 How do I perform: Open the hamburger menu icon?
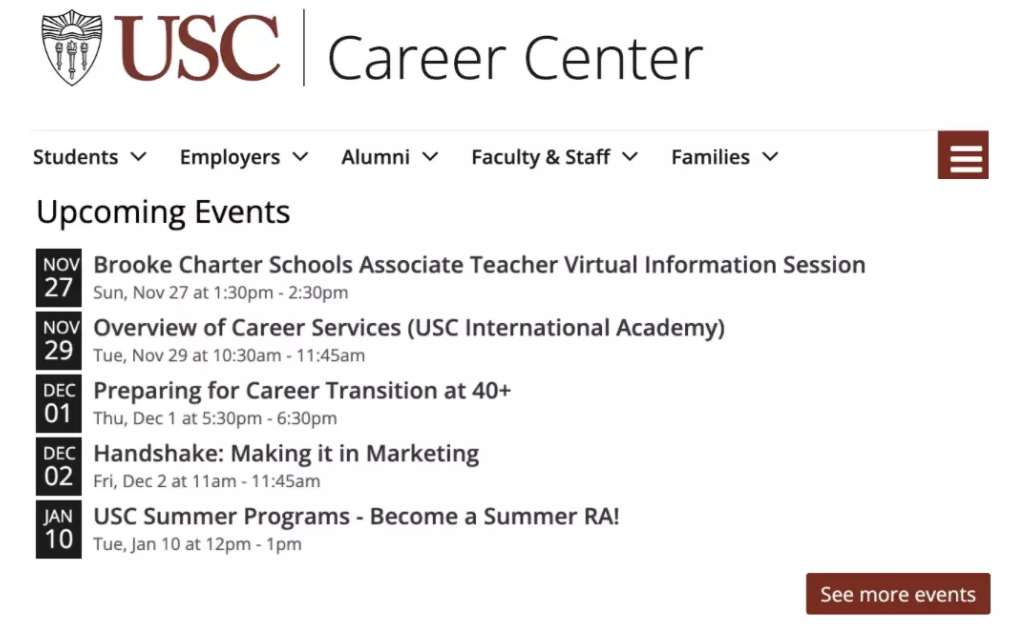963,155
